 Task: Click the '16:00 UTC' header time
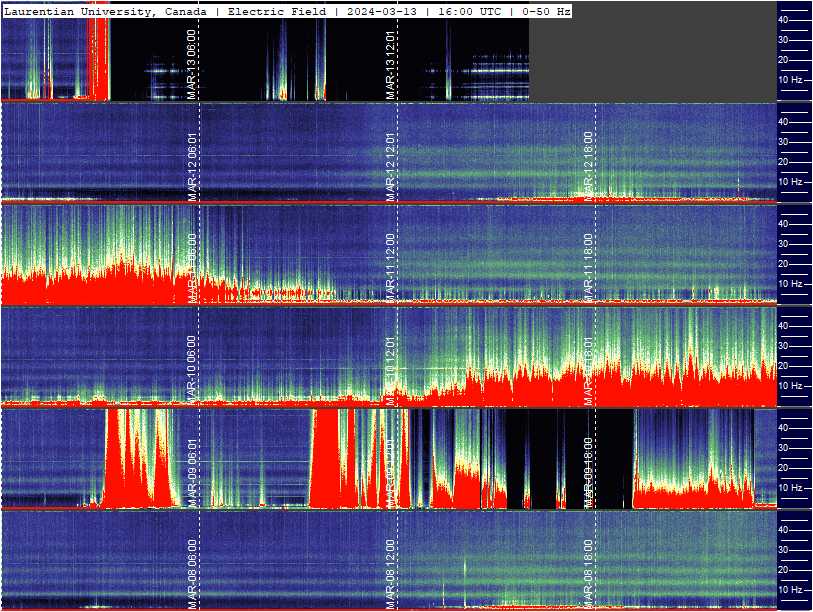(469, 11)
